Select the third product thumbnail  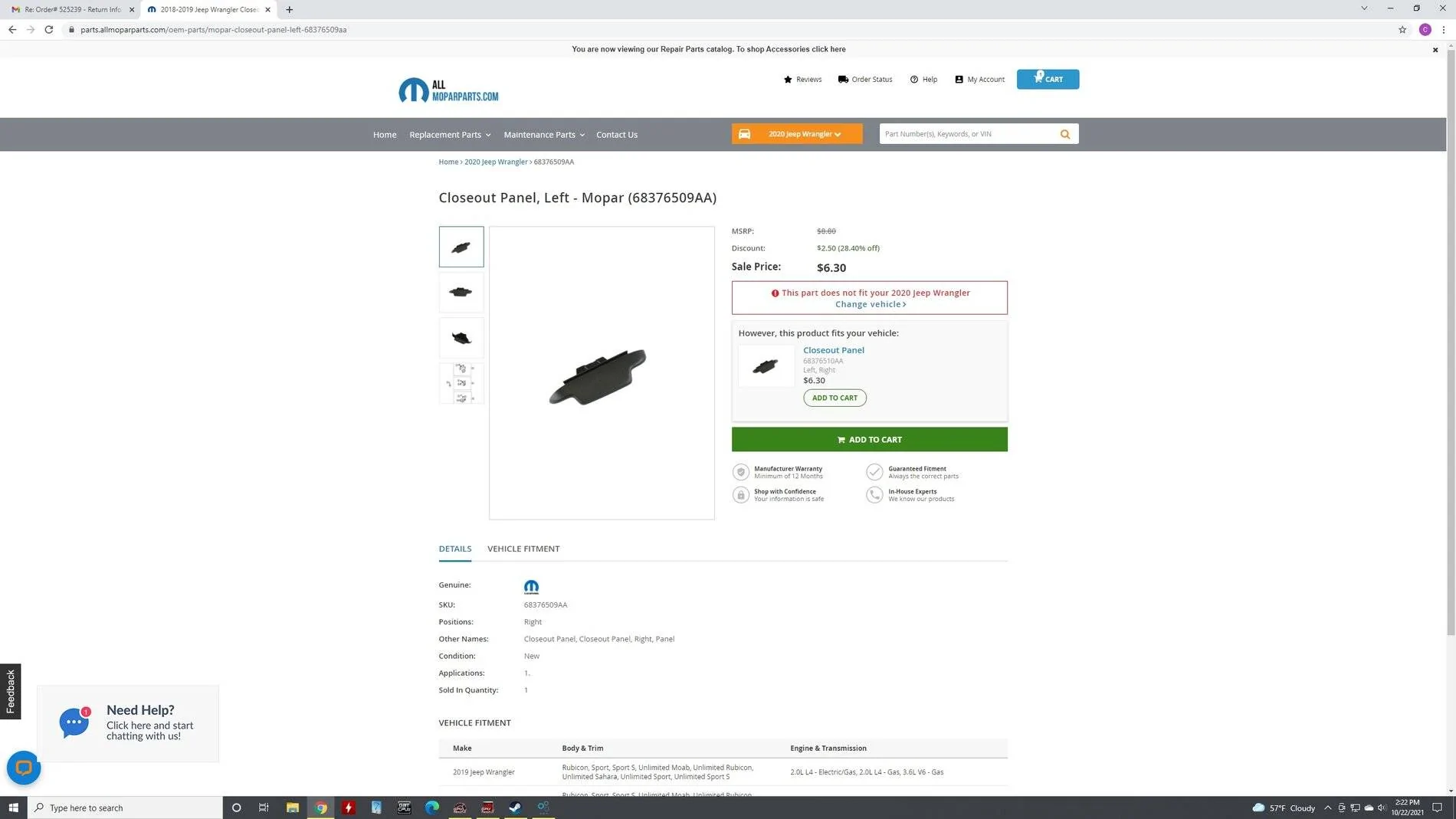[x=461, y=338]
